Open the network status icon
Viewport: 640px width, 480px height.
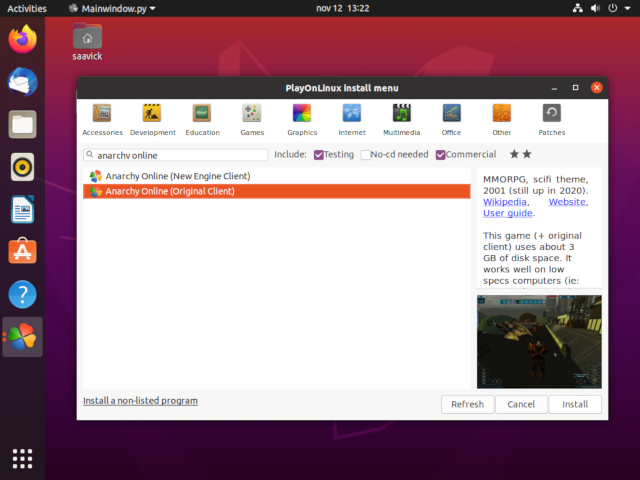pos(578,8)
